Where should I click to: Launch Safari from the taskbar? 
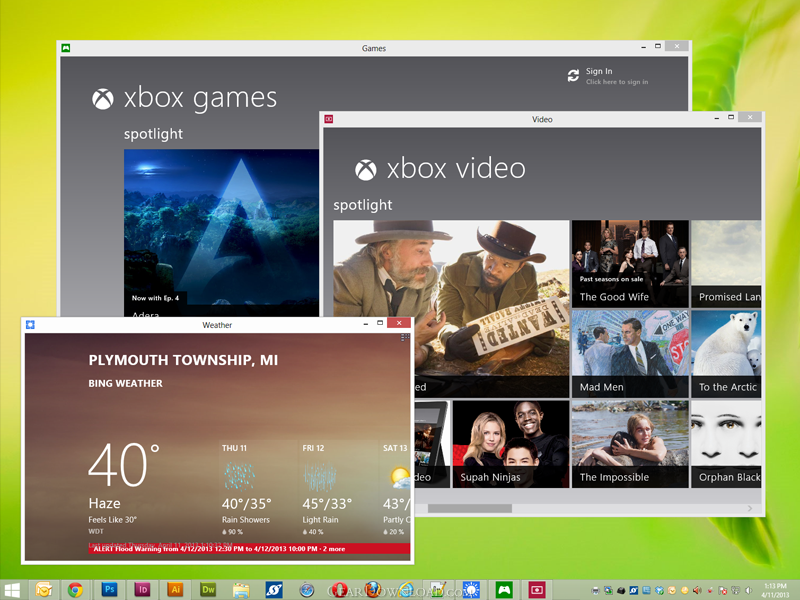pos(307,590)
